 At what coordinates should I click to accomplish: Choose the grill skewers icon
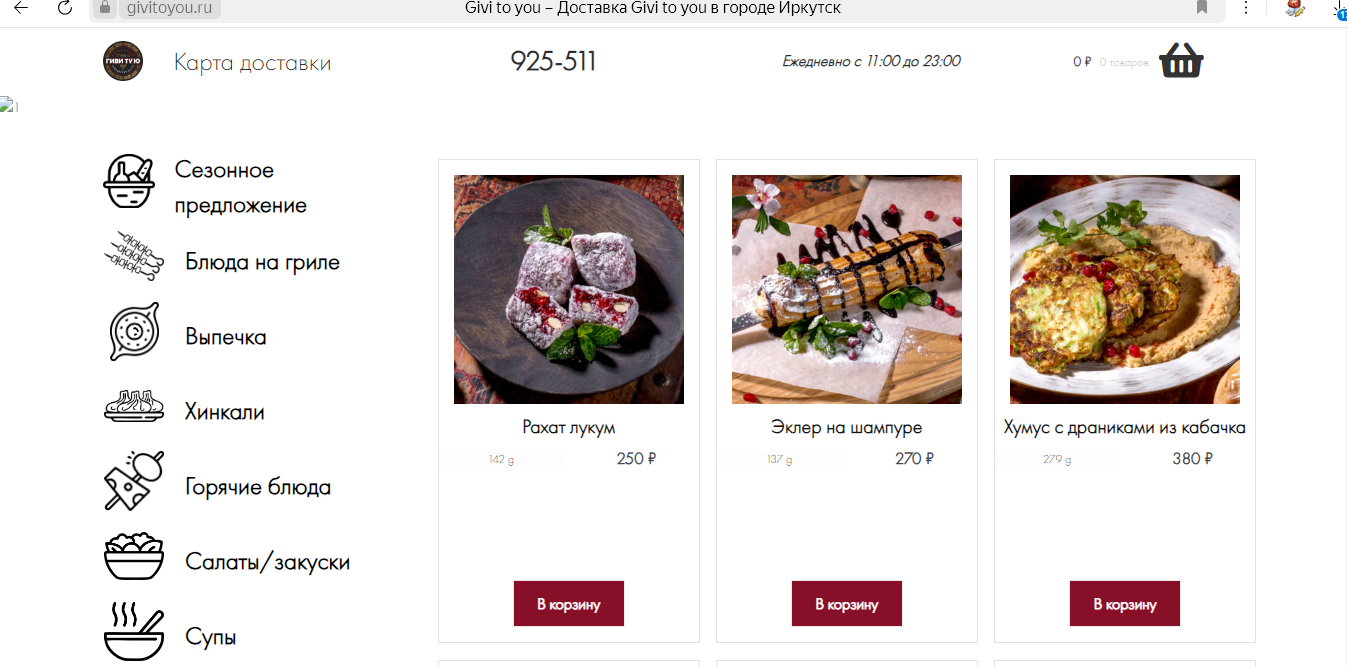coord(134,256)
